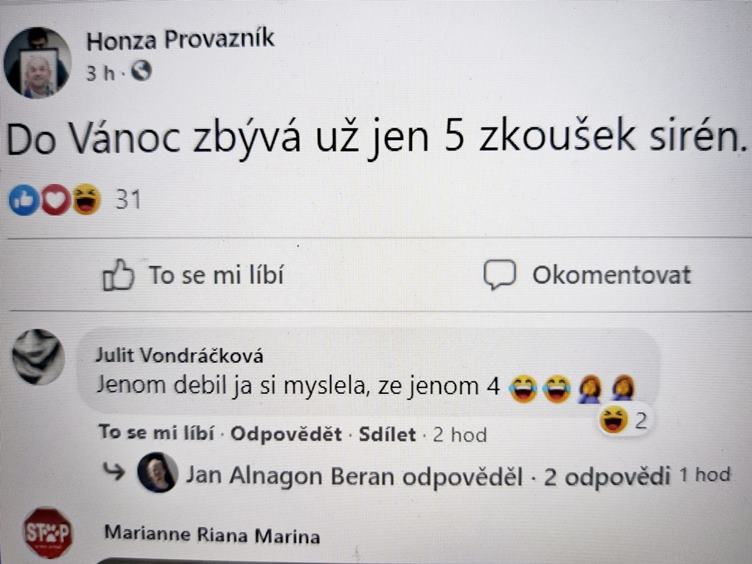Open Honza Provazník's profile picture
752x564 pixels.
coord(37,62)
